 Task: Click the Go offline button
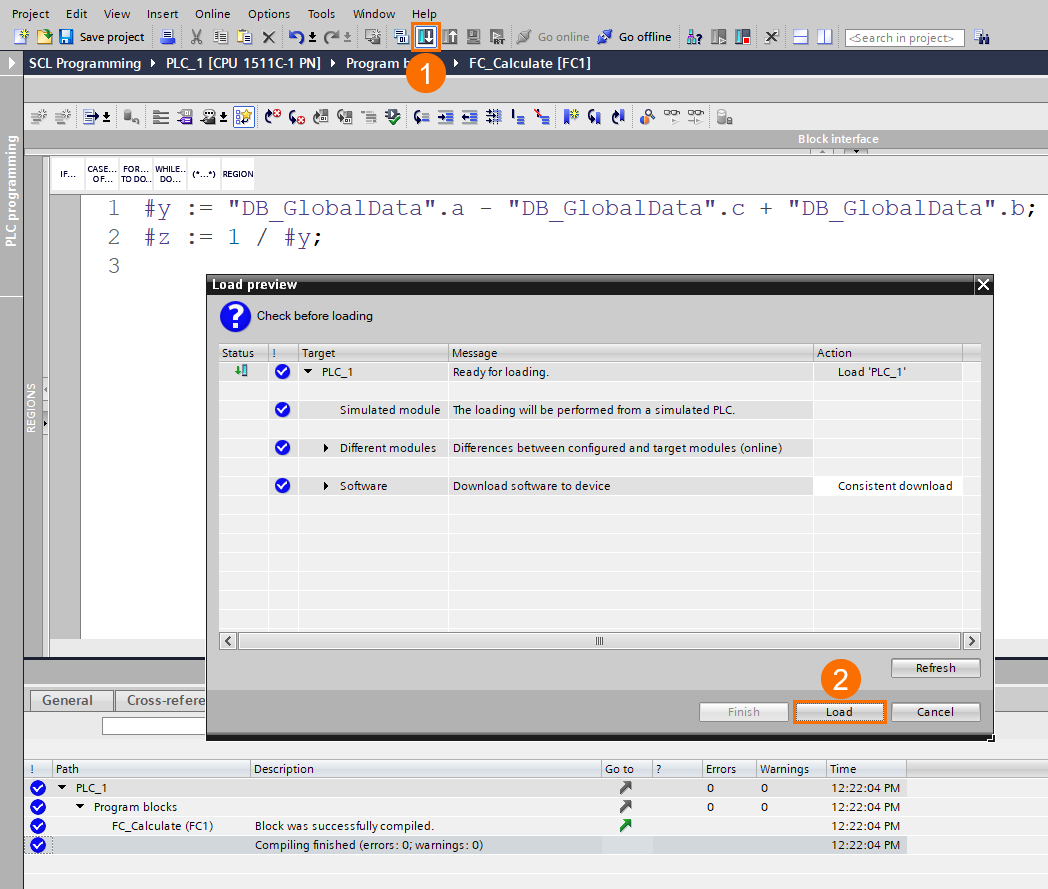[x=634, y=37]
